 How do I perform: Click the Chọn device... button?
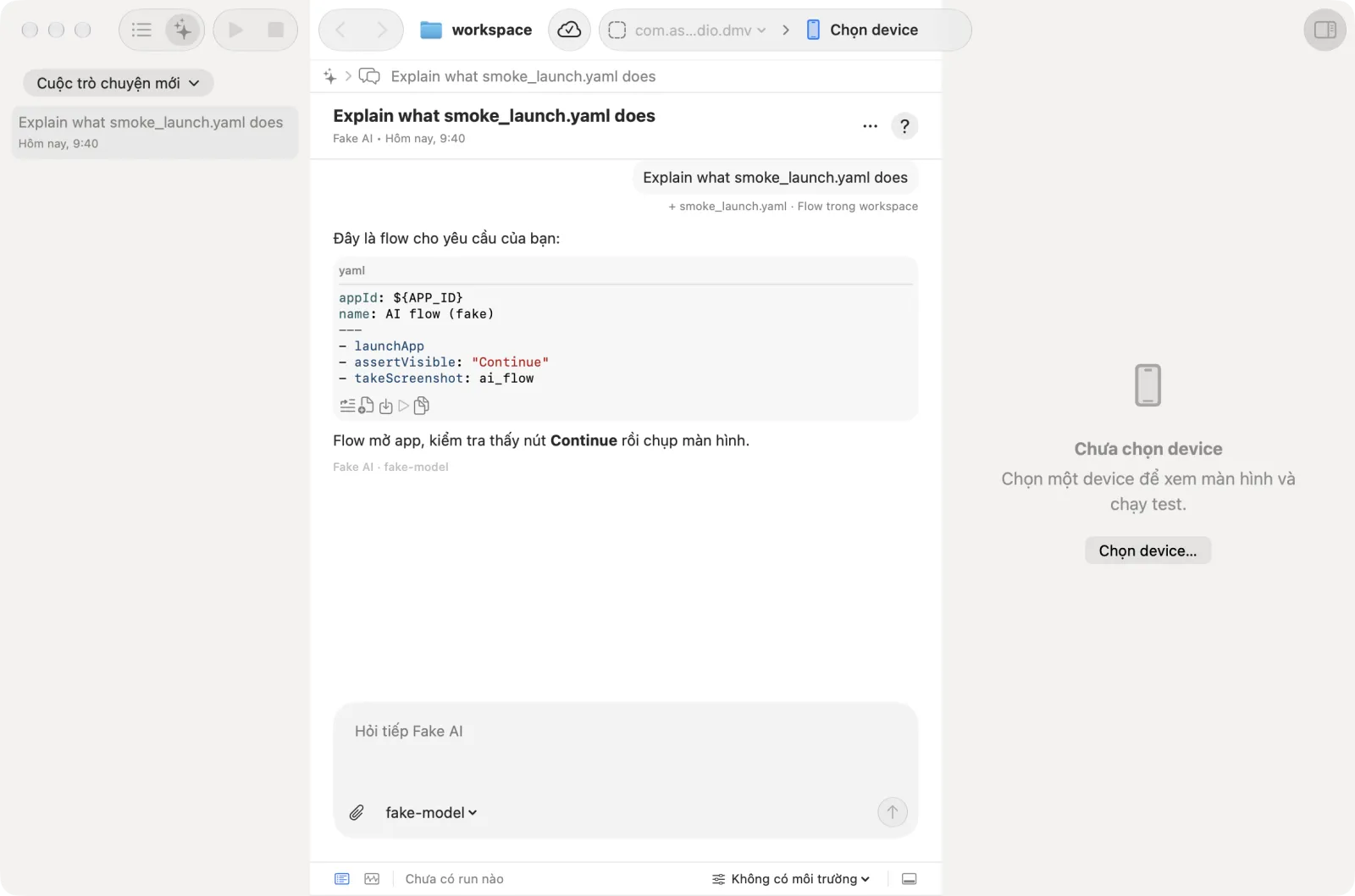pos(1148,550)
